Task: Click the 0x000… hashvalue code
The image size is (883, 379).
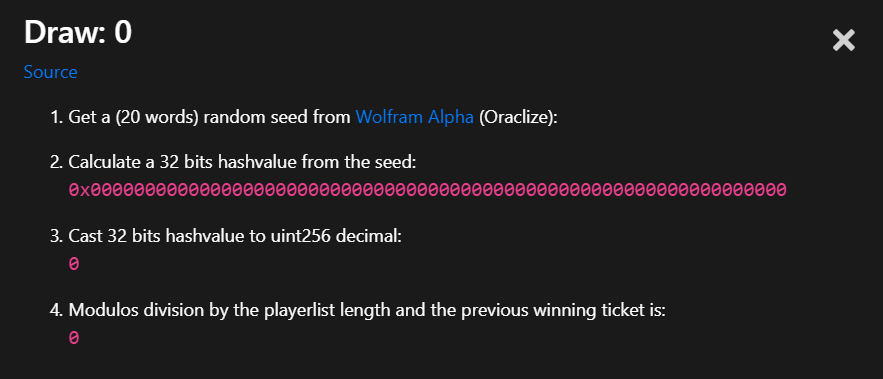Action: pyautogui.click(x=427, y=190)
